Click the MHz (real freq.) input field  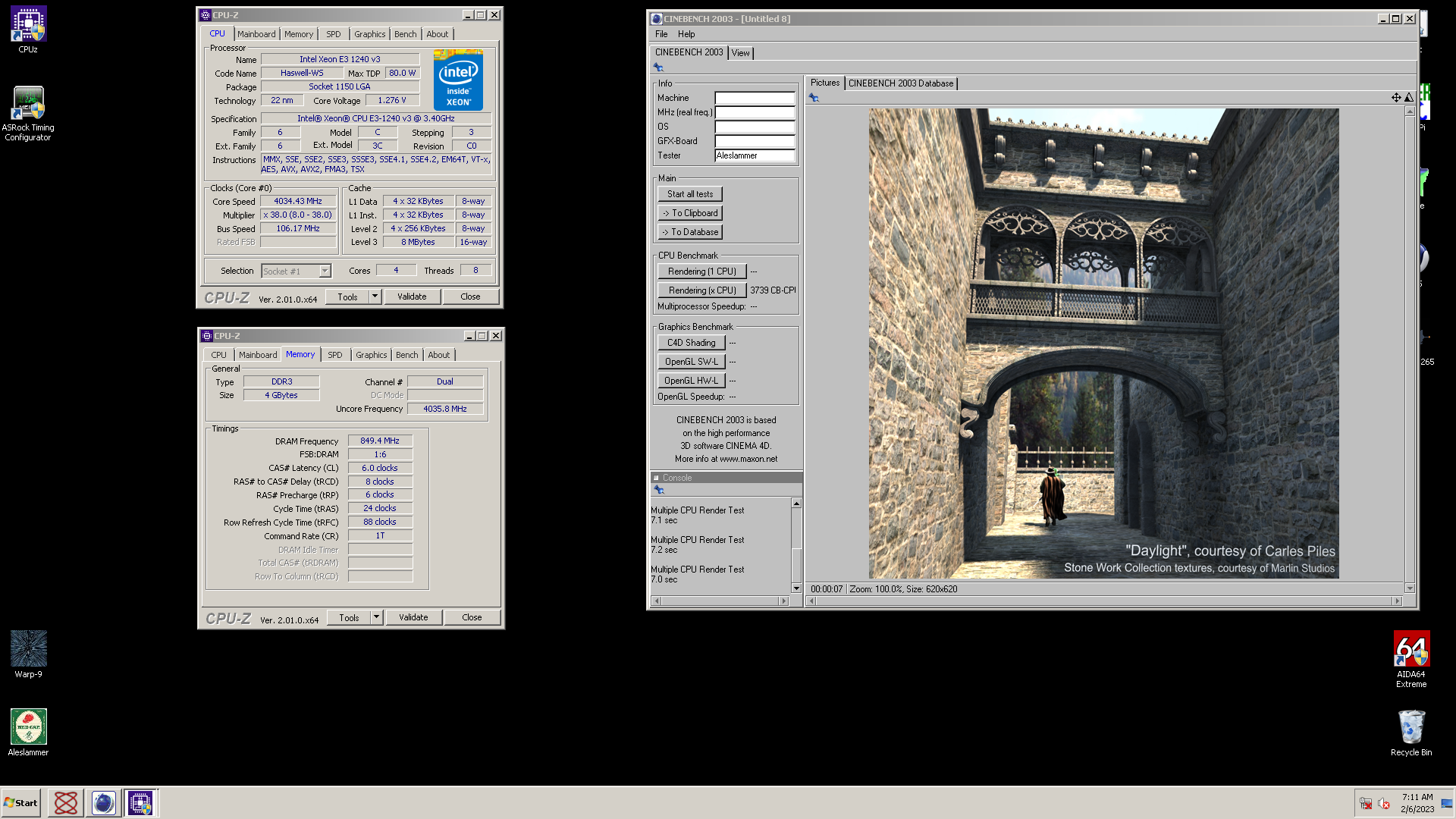click(755, 112)
